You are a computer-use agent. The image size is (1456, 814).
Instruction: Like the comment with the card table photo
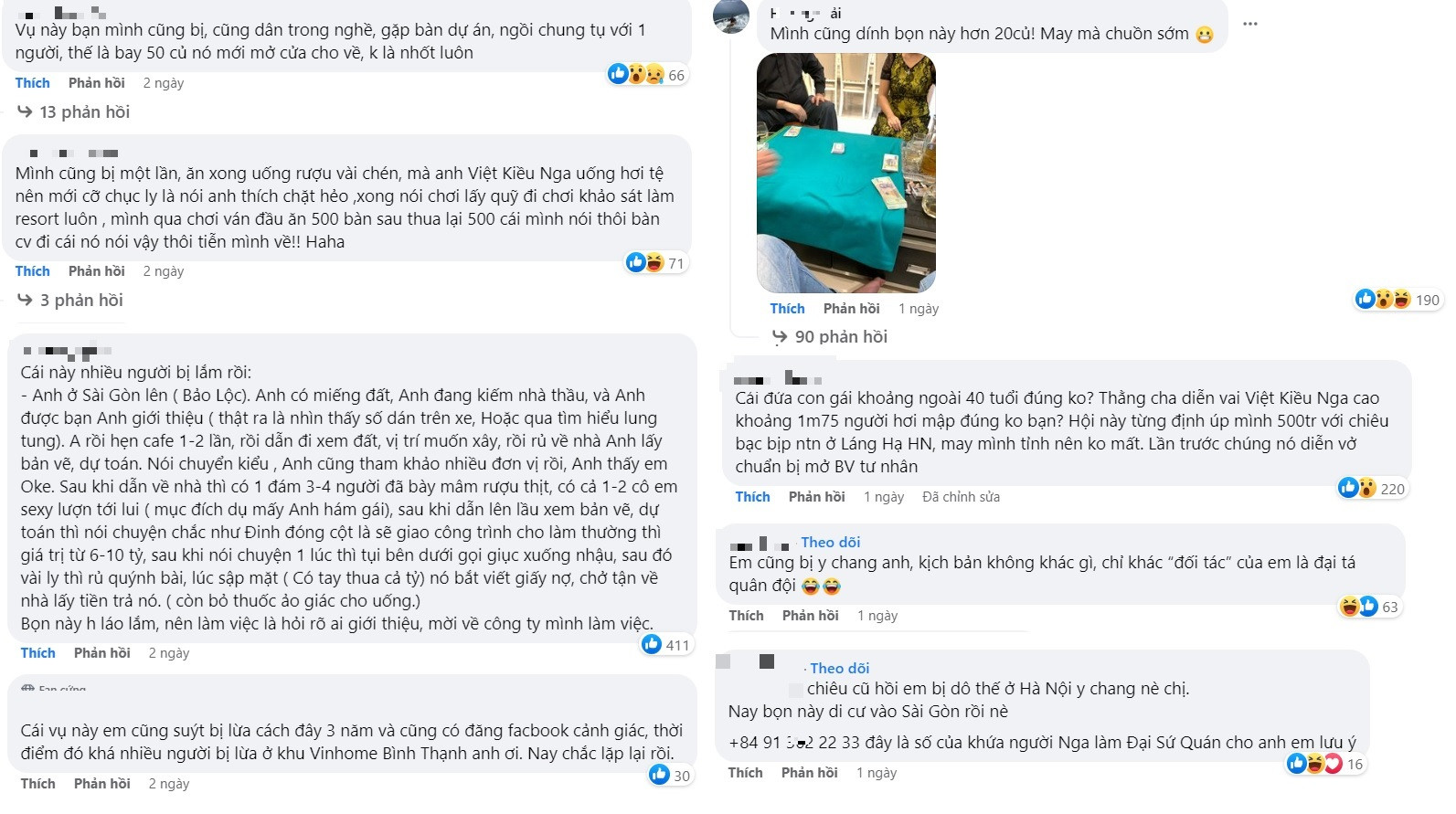(x=787, y=309)
